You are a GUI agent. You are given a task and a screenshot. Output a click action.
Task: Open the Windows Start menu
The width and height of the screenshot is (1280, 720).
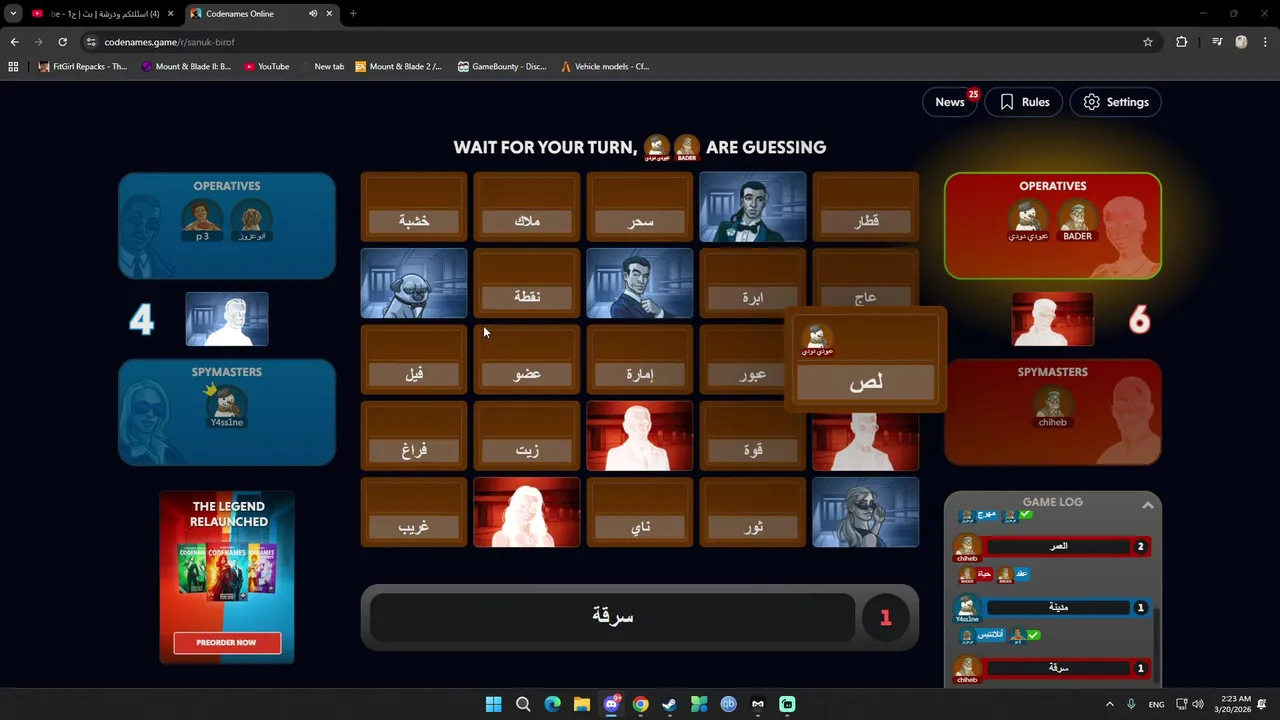(494, 704)
